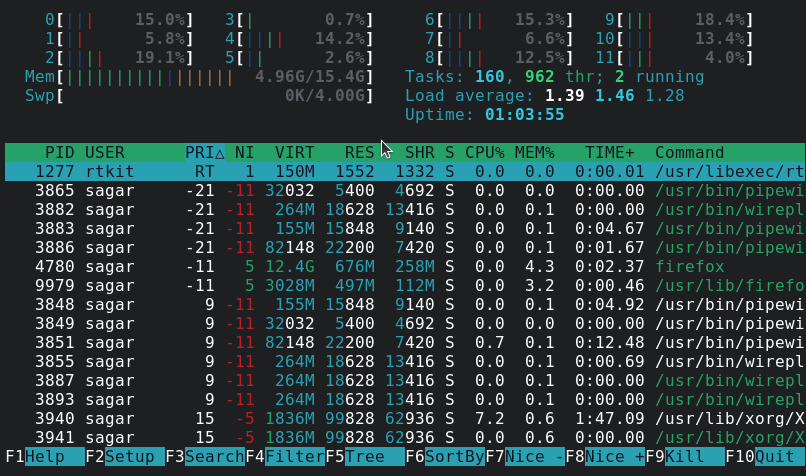Image resolution: width=806 pixels, height=476 pixels.
Task: Click F3 Search in the bottom bar
Action: [214, 457]
